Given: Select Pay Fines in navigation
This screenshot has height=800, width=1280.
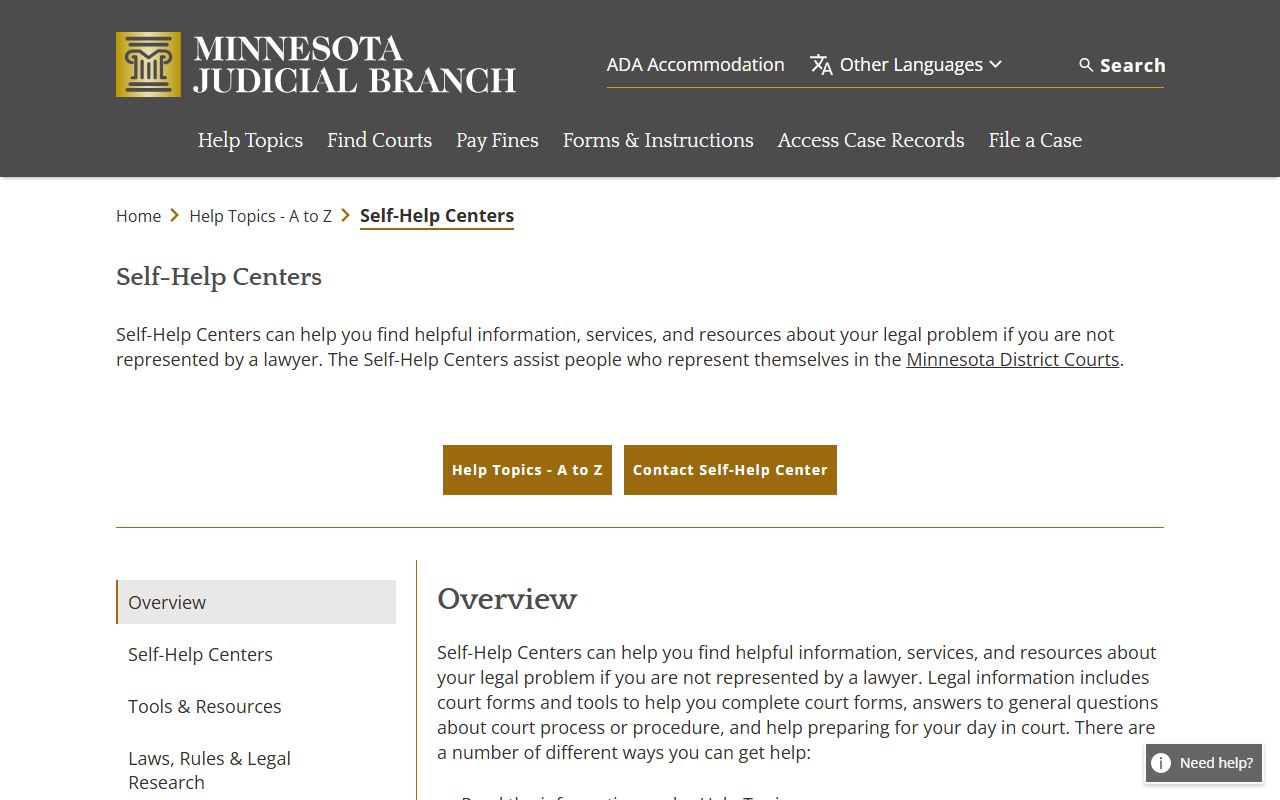Looking at the screenshot, I should [x=497, y=140].
